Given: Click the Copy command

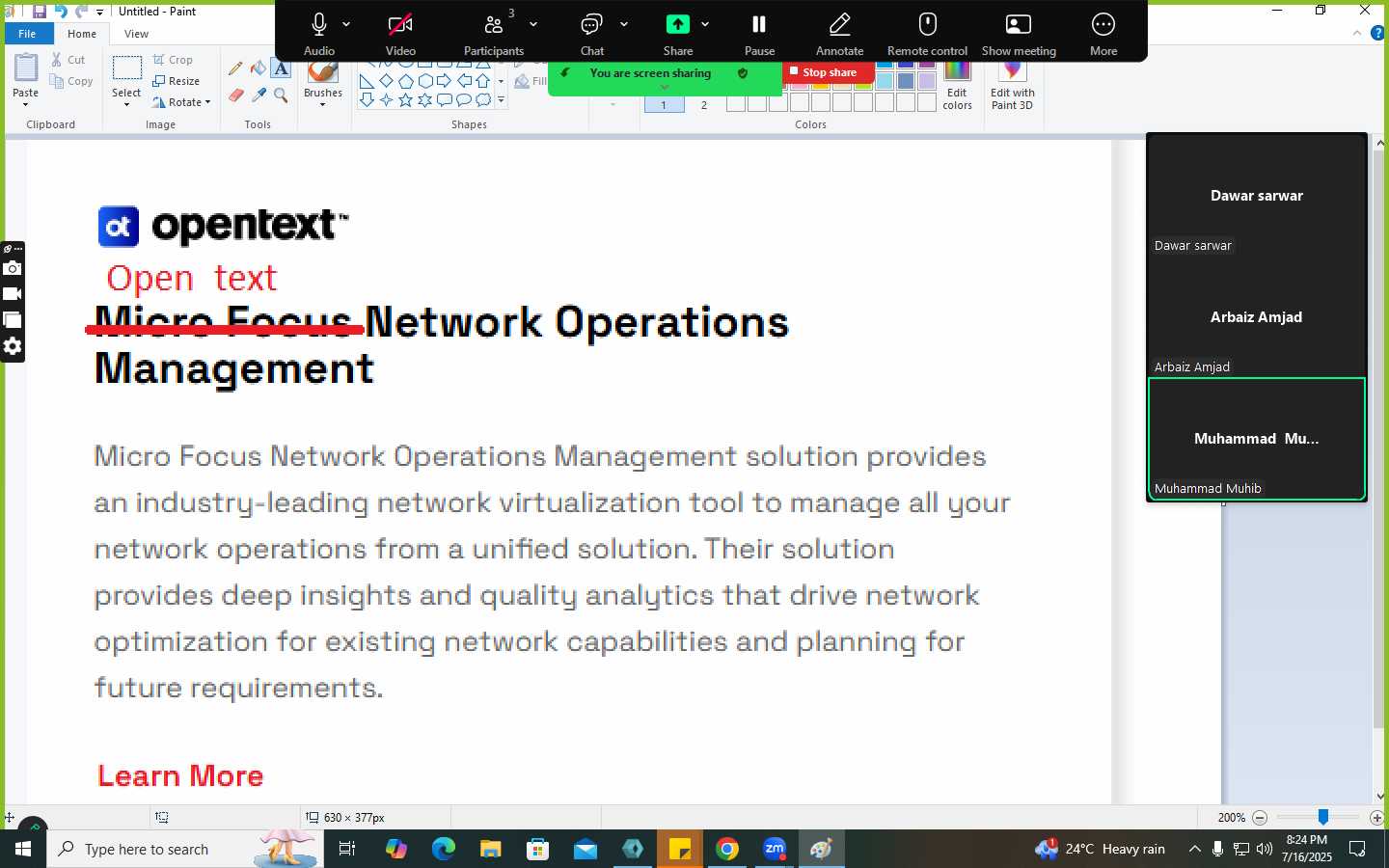Looking at the screenshot, I should [x=71, y=82].
